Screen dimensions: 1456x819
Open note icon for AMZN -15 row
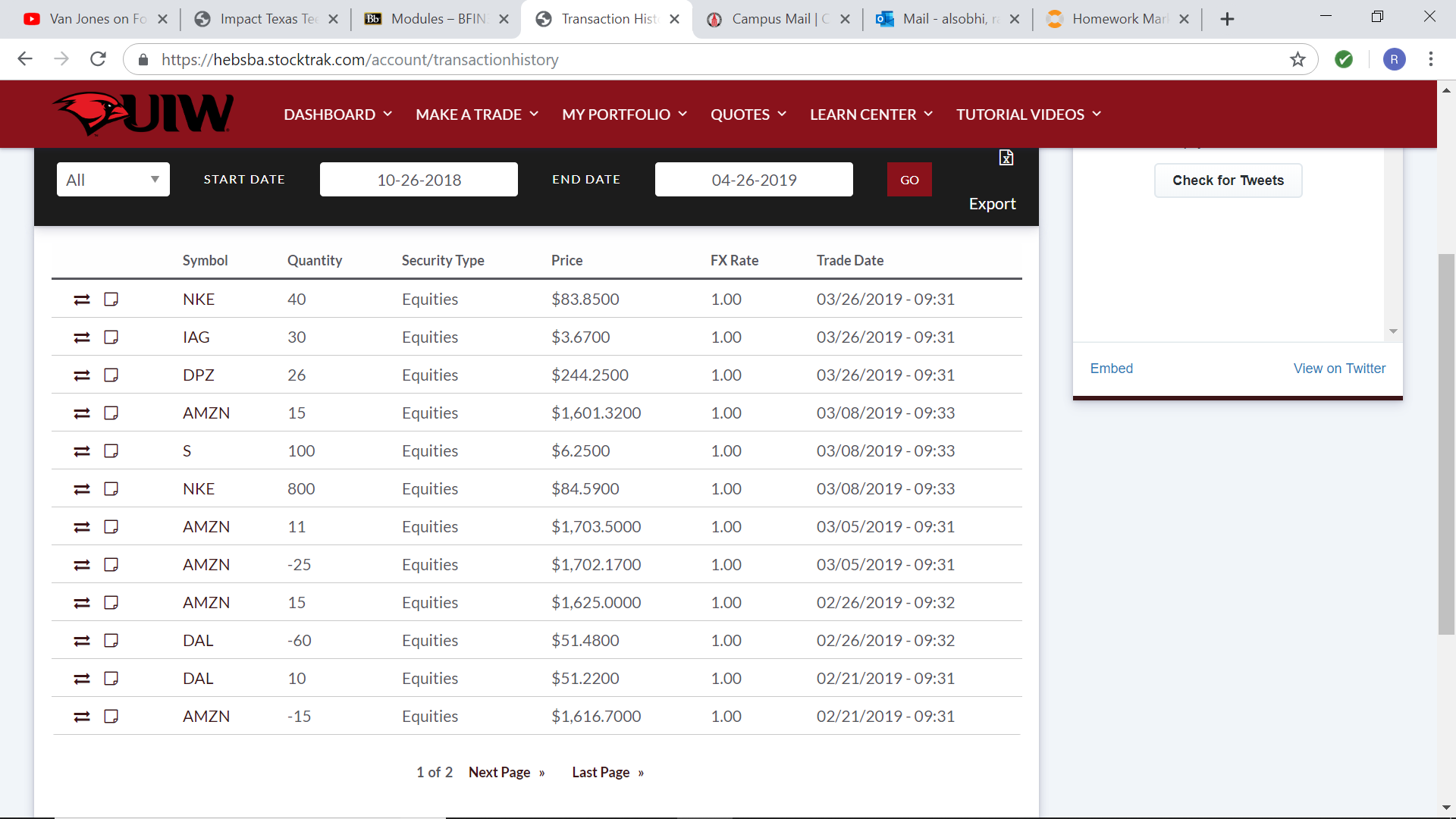[111, 717]
